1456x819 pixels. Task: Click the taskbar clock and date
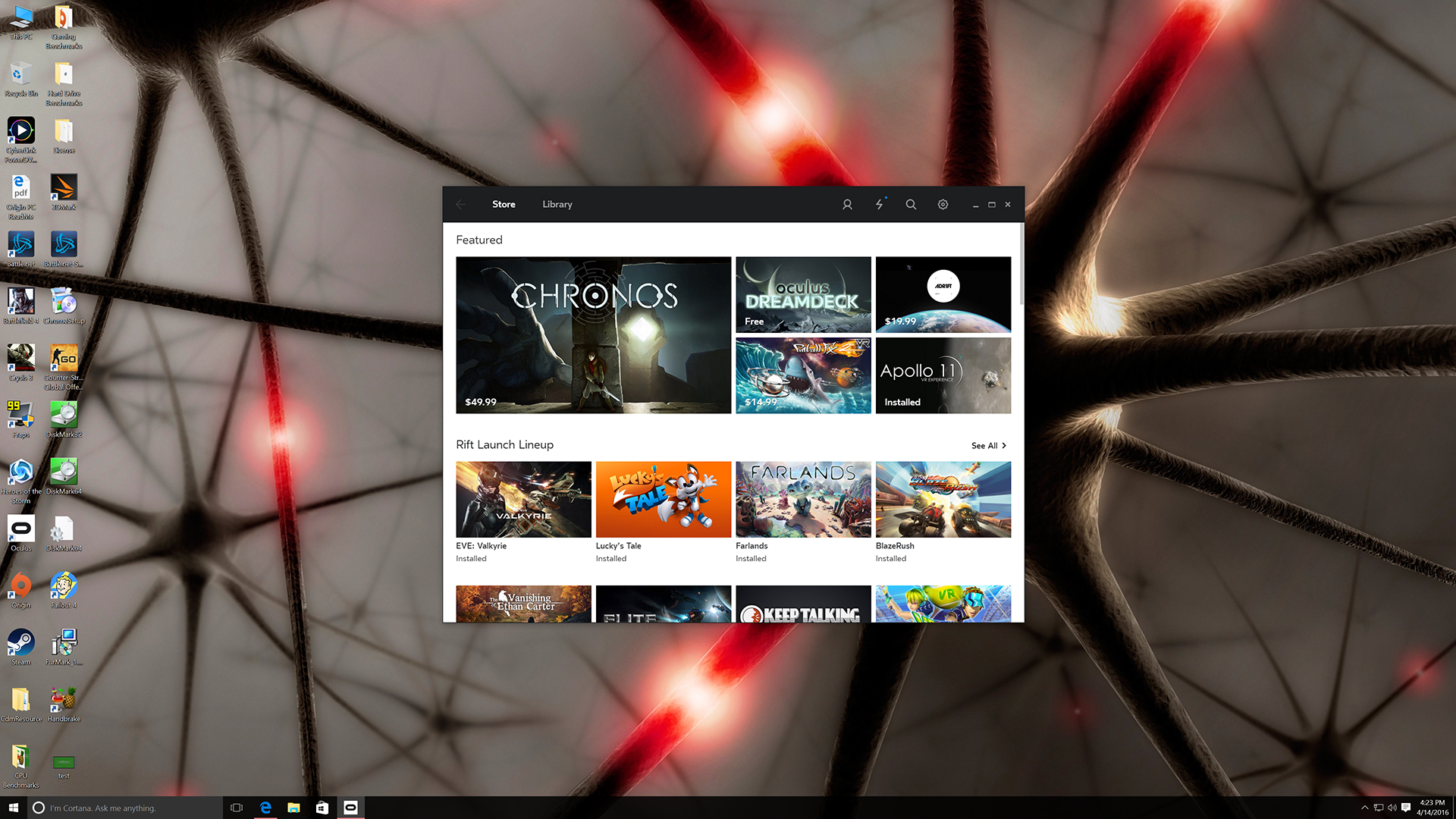coord(1432,808)
